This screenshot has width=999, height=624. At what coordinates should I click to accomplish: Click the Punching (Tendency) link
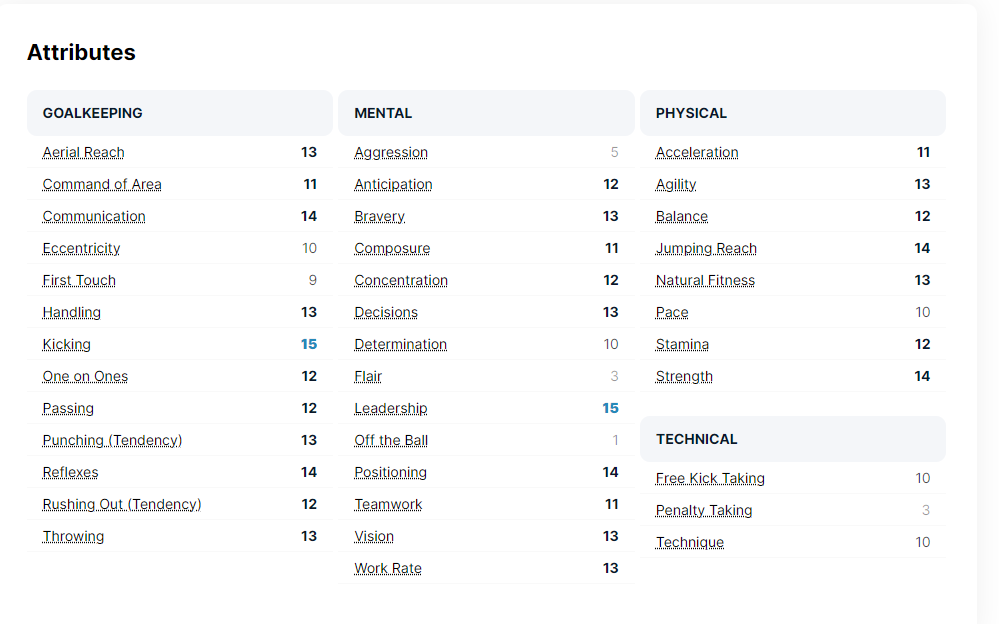tap(112, 440)
